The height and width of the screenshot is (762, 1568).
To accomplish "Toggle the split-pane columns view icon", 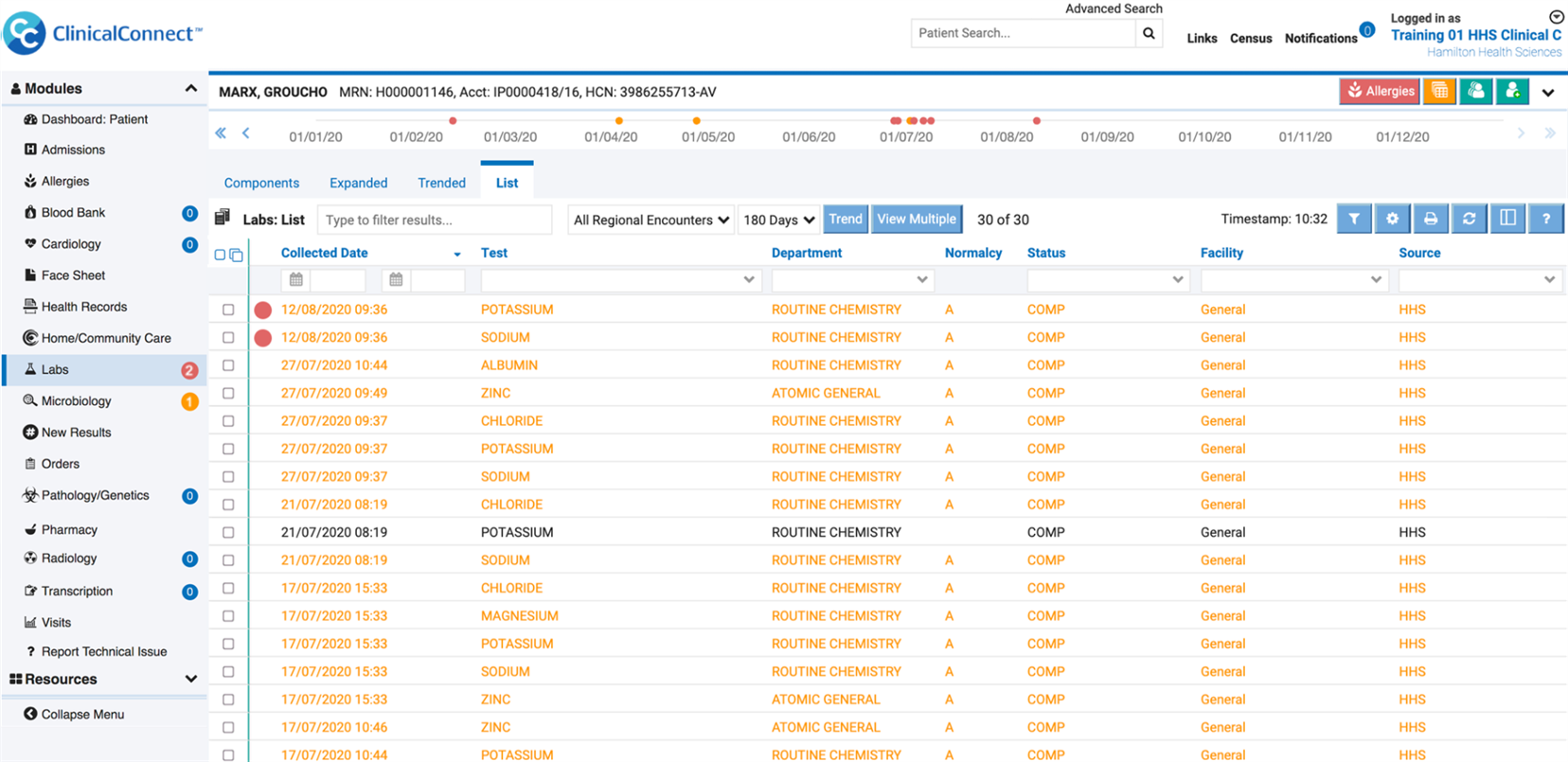I will (1507, 219).
